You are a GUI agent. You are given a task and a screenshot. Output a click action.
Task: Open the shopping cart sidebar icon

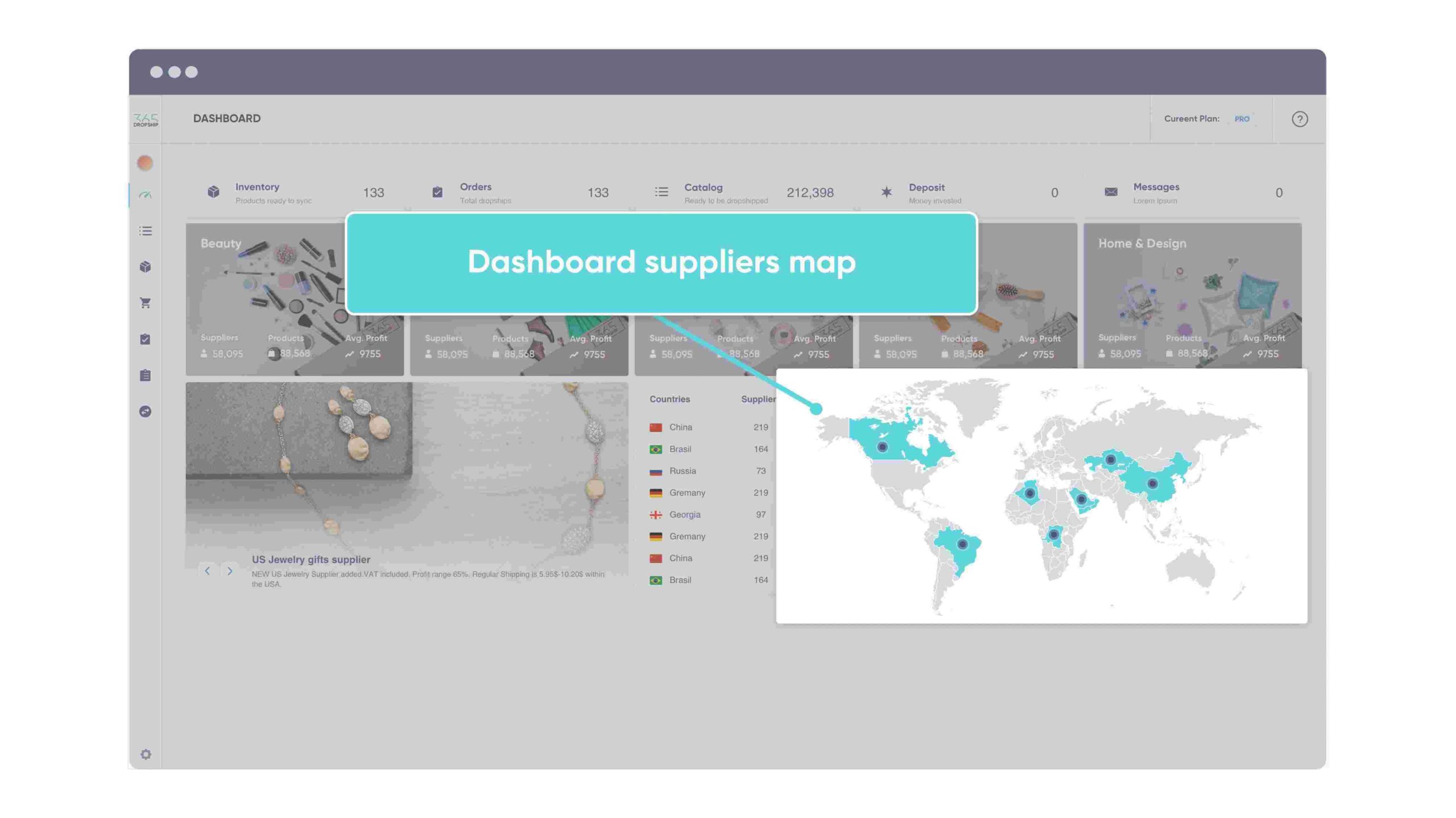tap(145, 303)
